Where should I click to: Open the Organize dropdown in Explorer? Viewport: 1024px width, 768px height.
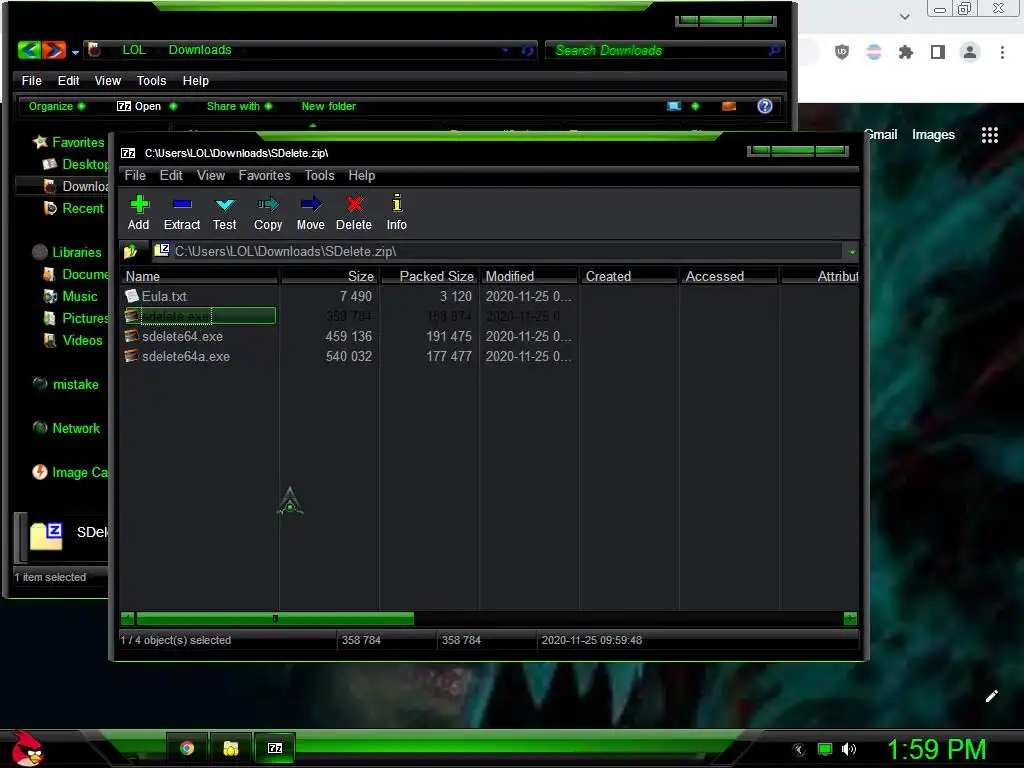click(57, 106)
